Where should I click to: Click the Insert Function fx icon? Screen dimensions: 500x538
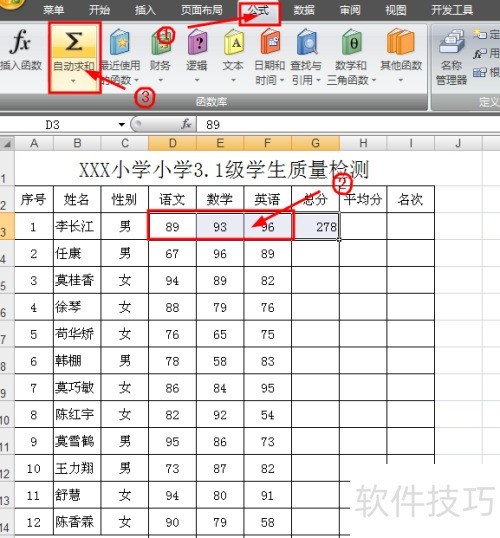(x=21, y=42)
